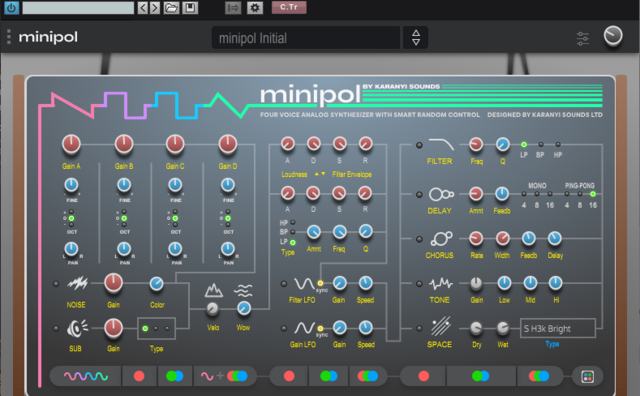The width and height of the screenshot is (640, 396).
Task: Click the Gain LFO sine icon
Action: pos(304,328)
